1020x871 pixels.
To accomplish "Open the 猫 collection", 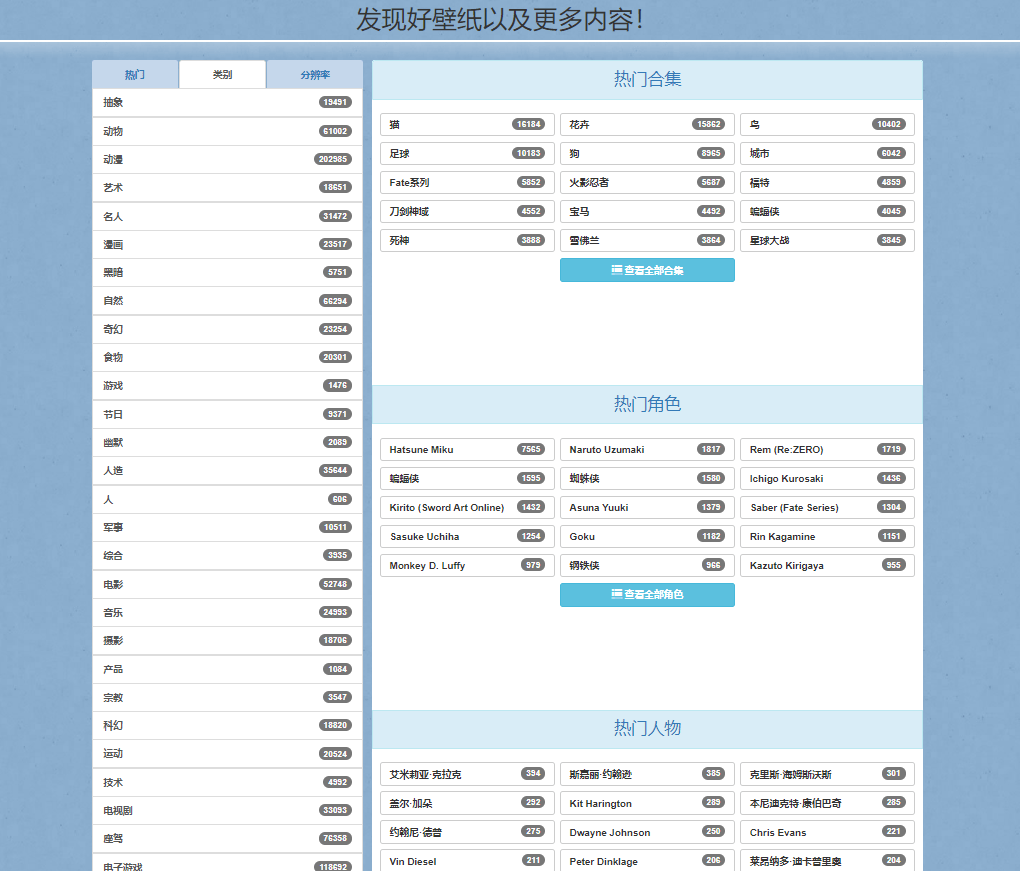I will tap(467, 124).
